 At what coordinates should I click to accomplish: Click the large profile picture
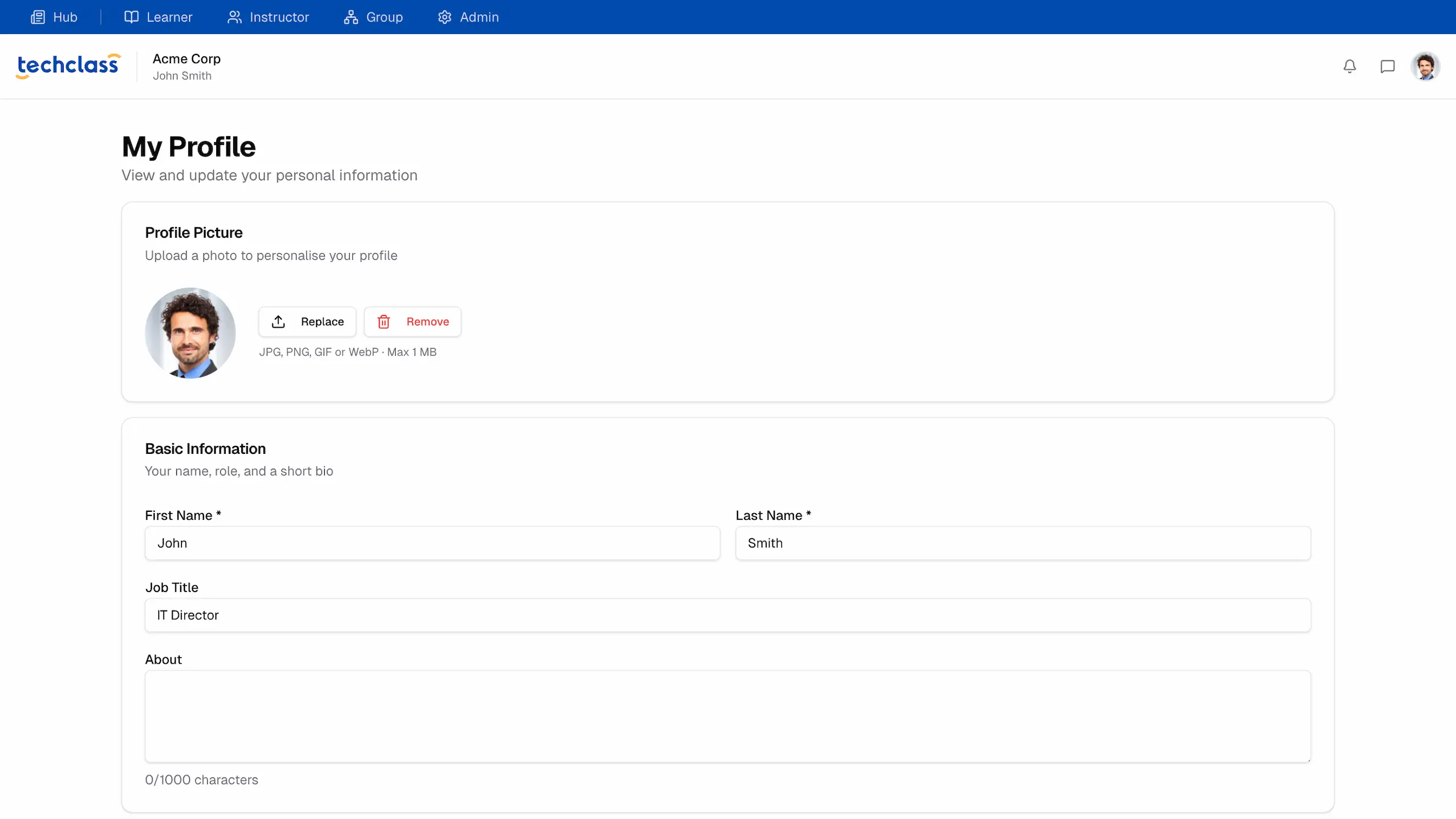[x=191, y=333]
